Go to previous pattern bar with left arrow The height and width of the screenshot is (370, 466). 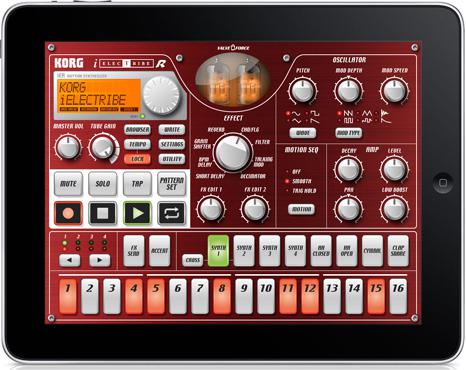(70, 260)
